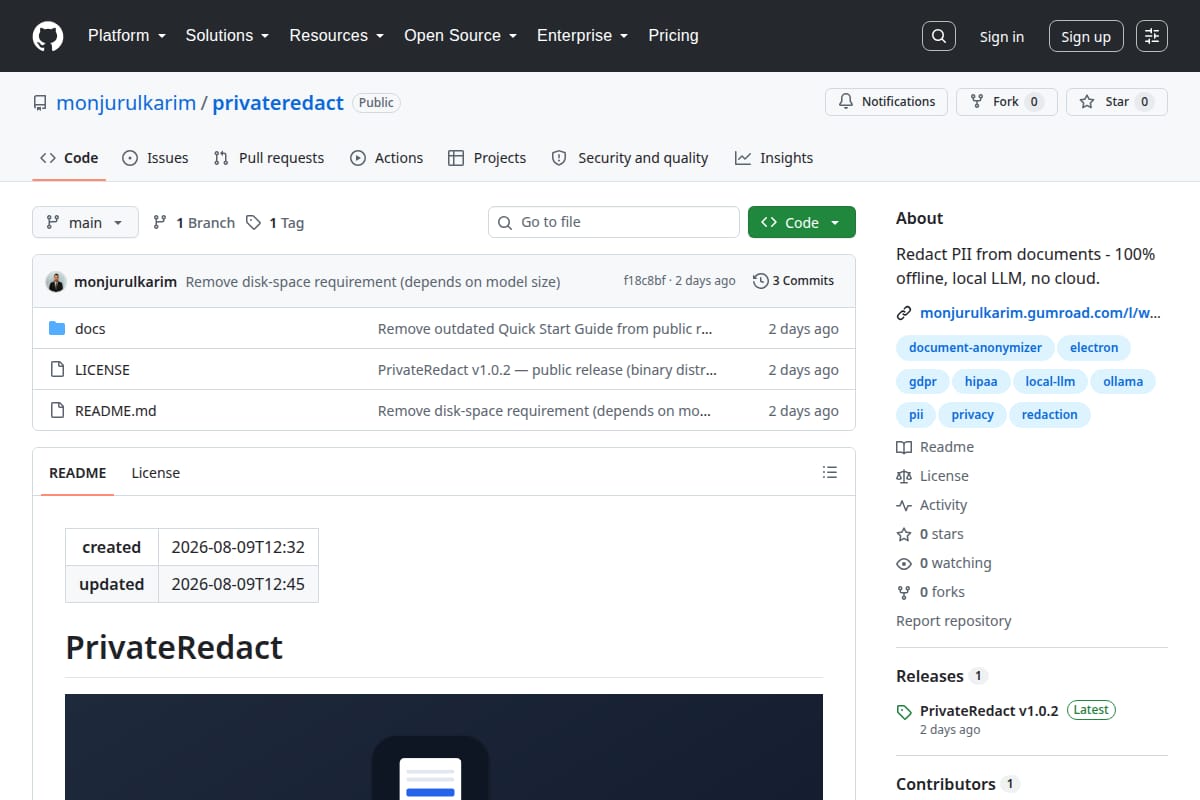This screenshot has height=800, width=1200.
Task: Click the document-anonymizer topic tag
Action: click(x=975, y=348)
